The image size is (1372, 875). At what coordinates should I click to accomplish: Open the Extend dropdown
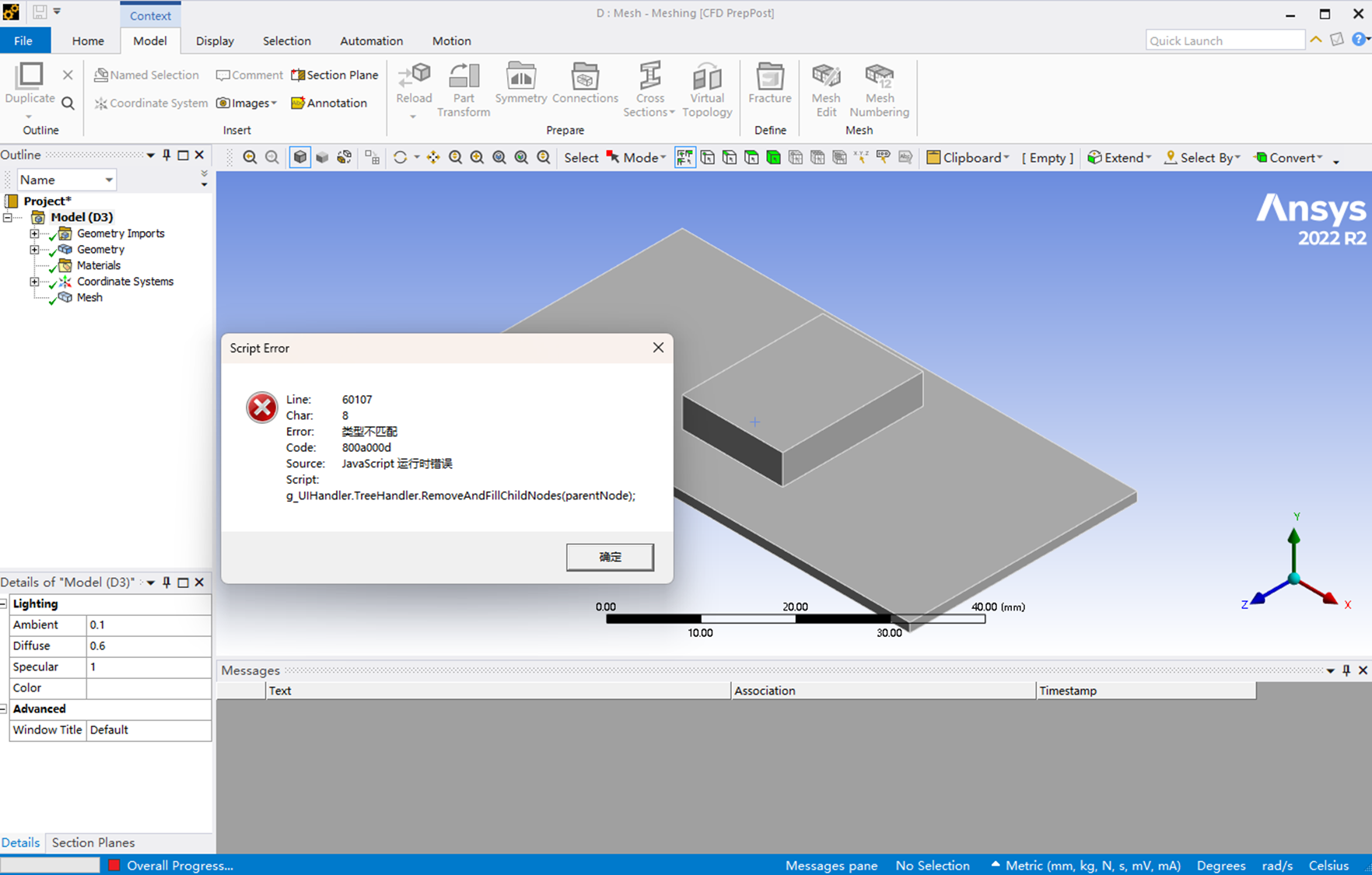1119,157
